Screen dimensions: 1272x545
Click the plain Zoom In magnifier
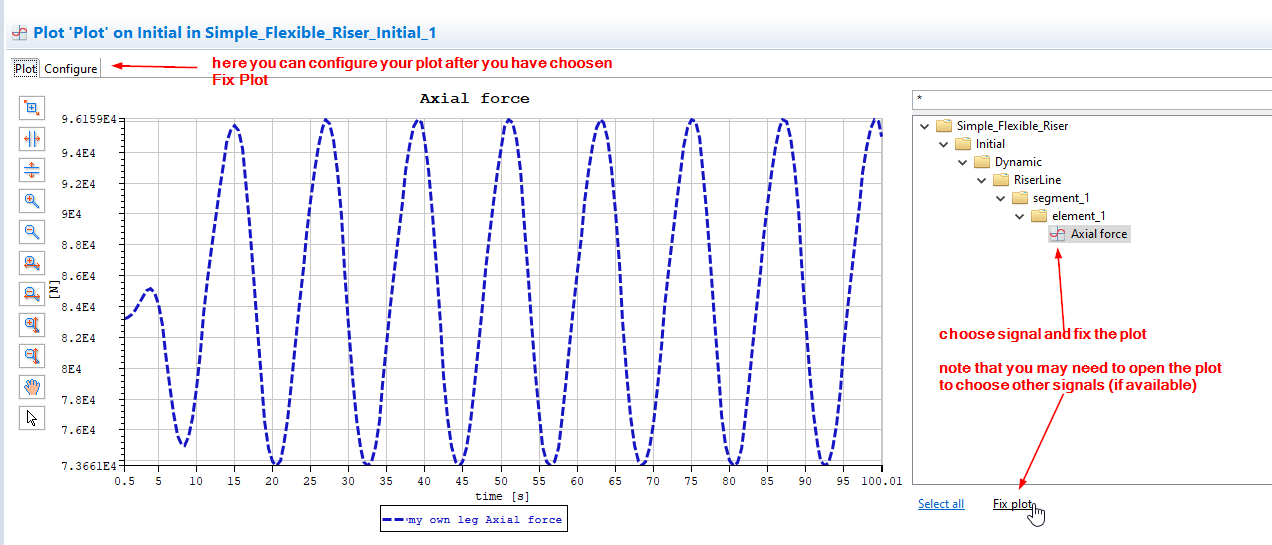[32, 201]
